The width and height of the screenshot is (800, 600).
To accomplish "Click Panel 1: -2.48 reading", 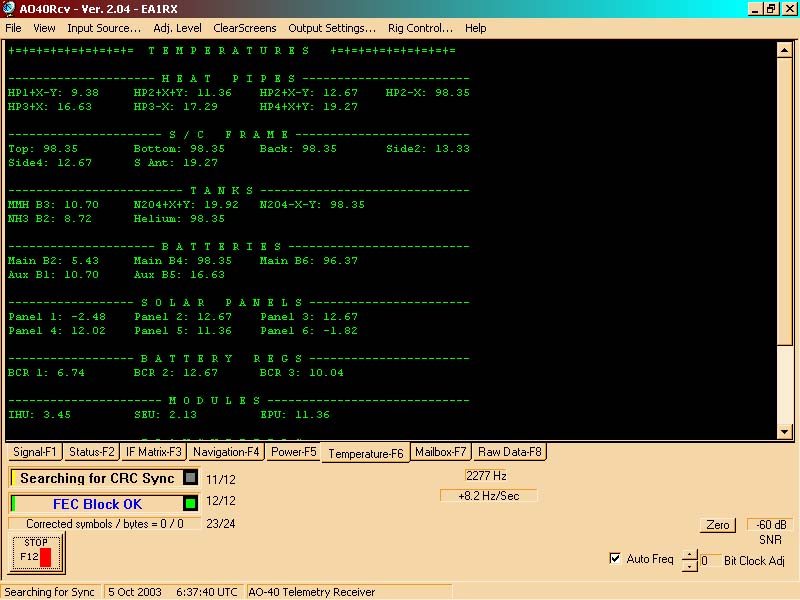I will coord(57,316).
